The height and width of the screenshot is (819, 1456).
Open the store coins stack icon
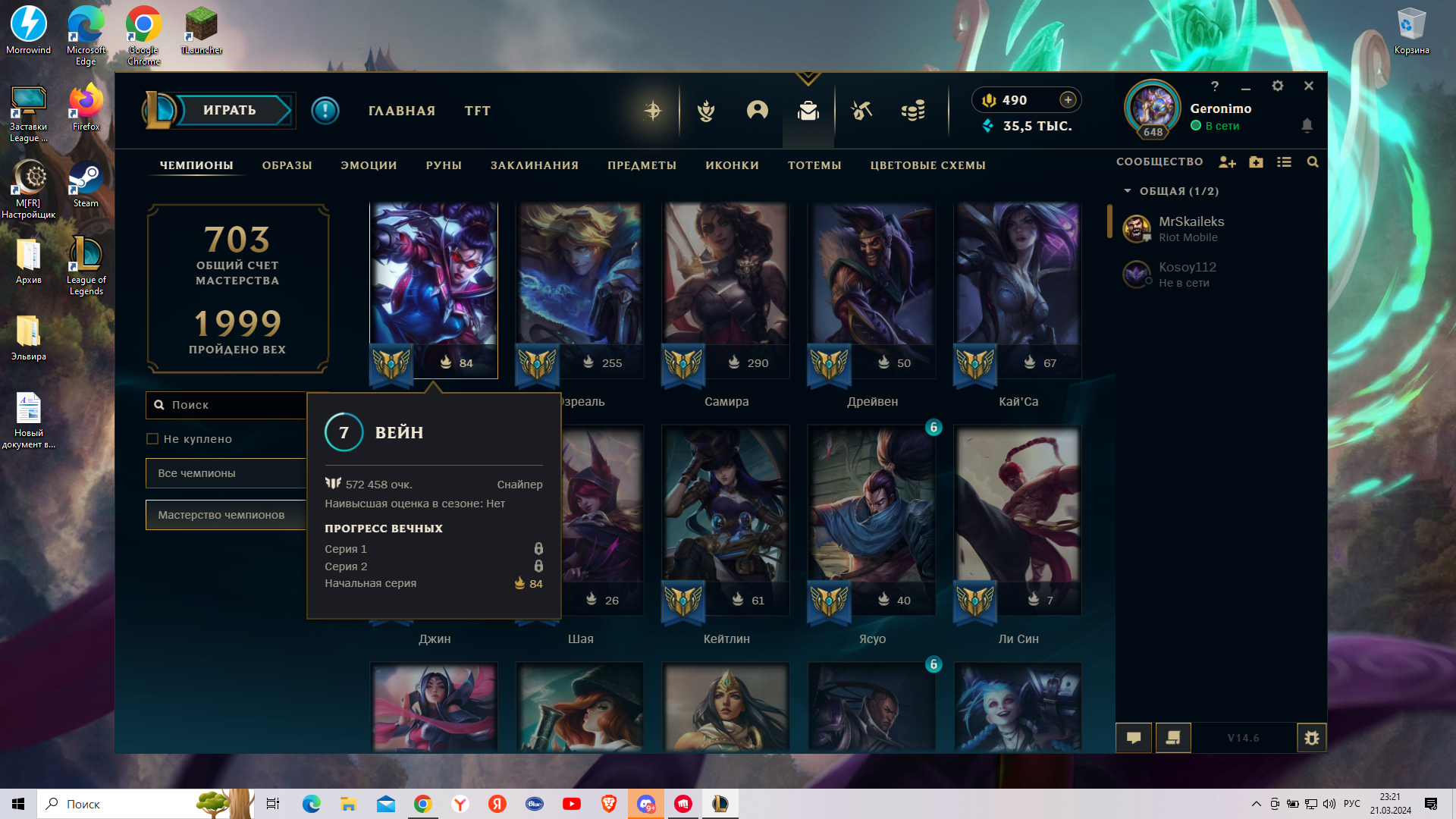pyautogui.click(x=913, y=111)
